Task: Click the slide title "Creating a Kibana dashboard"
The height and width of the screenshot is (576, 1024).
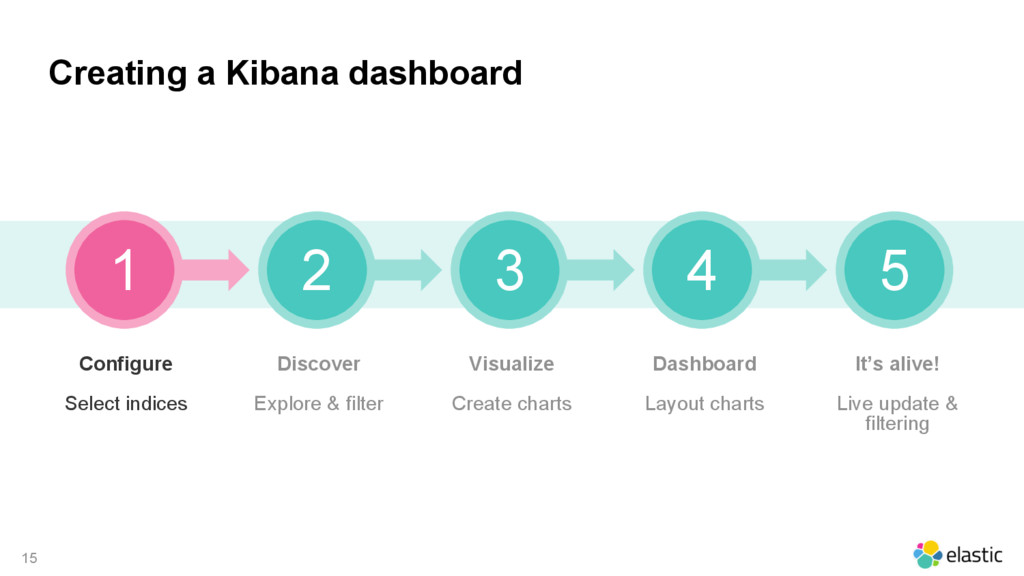Action: click(x=285, y=72)
